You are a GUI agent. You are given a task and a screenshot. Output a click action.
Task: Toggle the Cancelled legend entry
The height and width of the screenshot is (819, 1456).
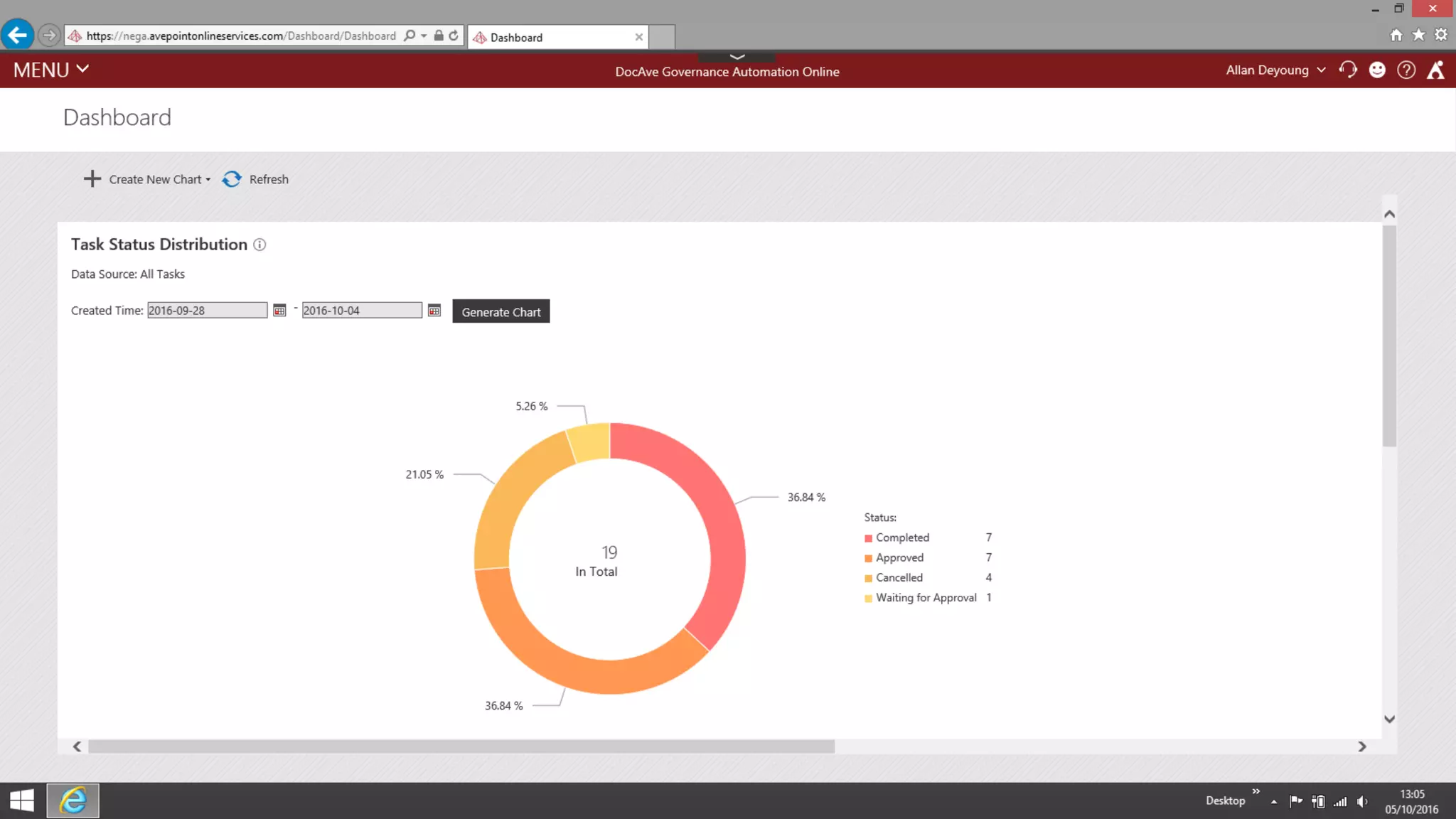point(899,577)
